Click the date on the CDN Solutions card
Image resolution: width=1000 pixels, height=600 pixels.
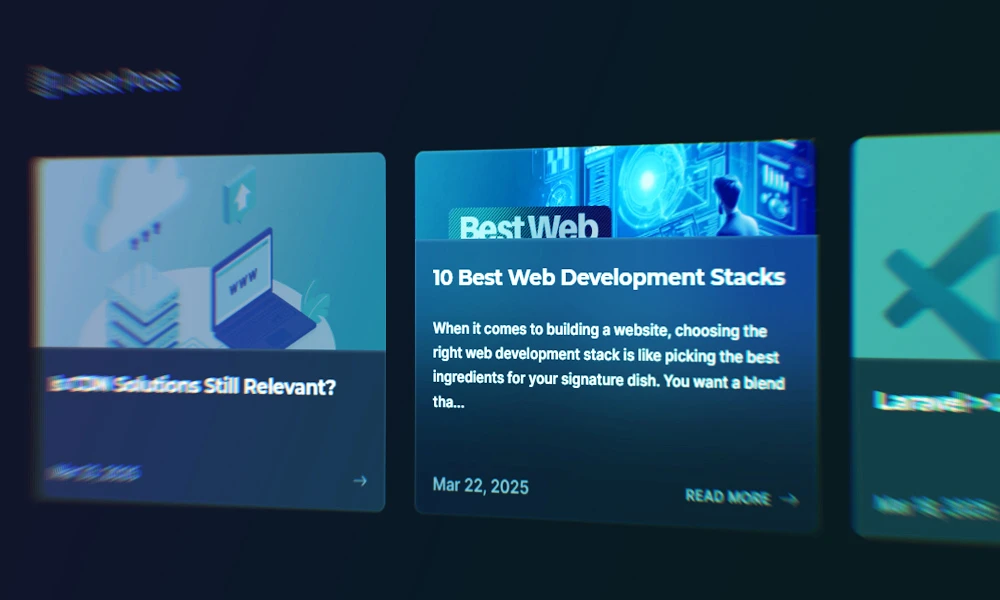click(93, 472)
